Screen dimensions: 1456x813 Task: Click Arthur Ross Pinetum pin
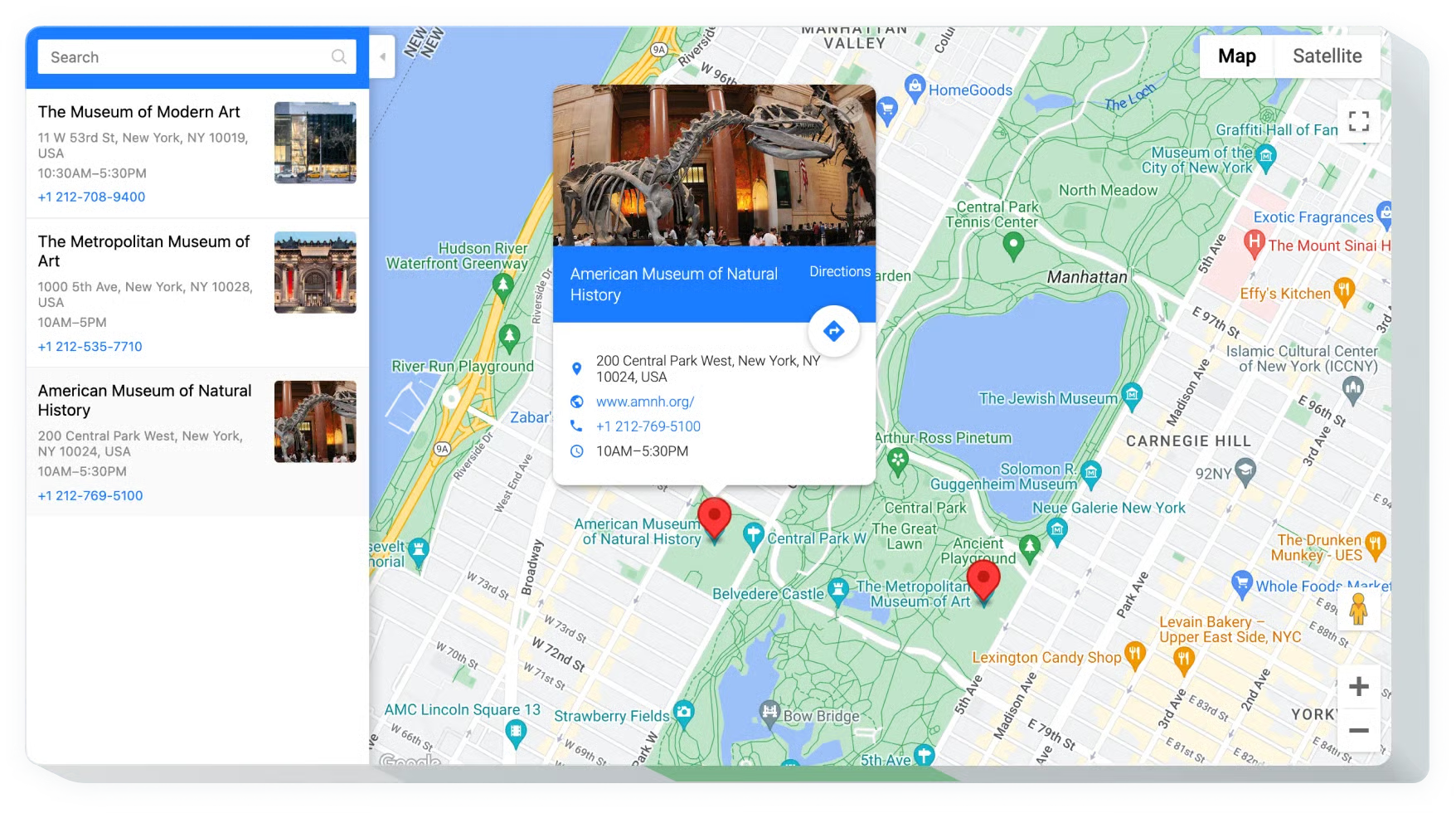pos(898,460)
